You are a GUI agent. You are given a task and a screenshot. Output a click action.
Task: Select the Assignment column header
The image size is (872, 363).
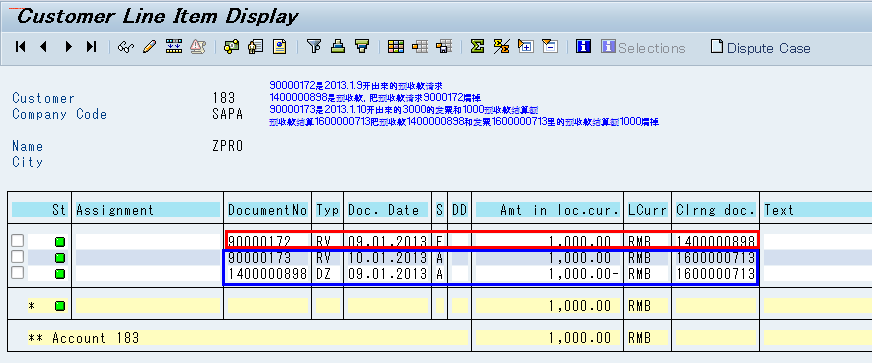pyautogui.click(x=147, y=210)
